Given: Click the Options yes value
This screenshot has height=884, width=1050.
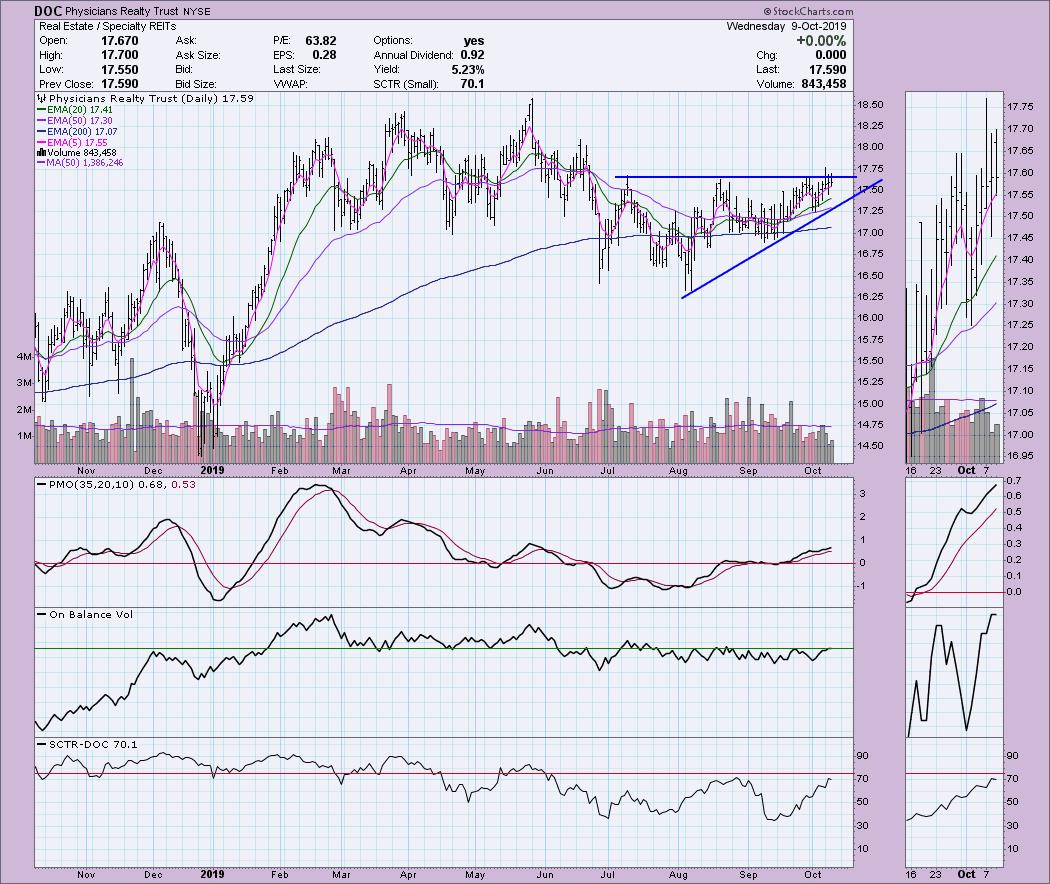Looking at the screenshot, I should [473, 41].
